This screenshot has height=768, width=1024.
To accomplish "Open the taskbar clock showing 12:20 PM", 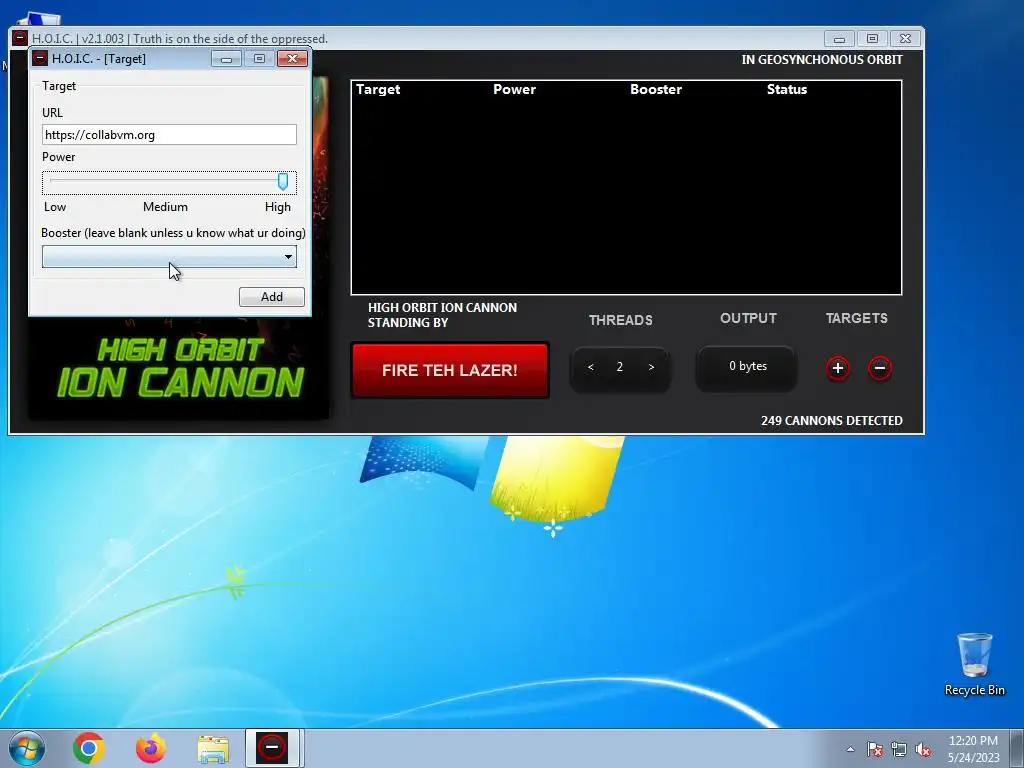I will [973, 749].
